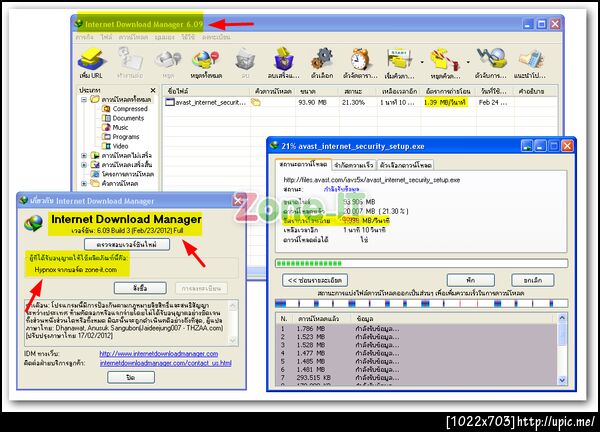
Task: Switch to Options on completion (ตัวเลือกดาวน์โหลด) tab
Action: point(406,165)
